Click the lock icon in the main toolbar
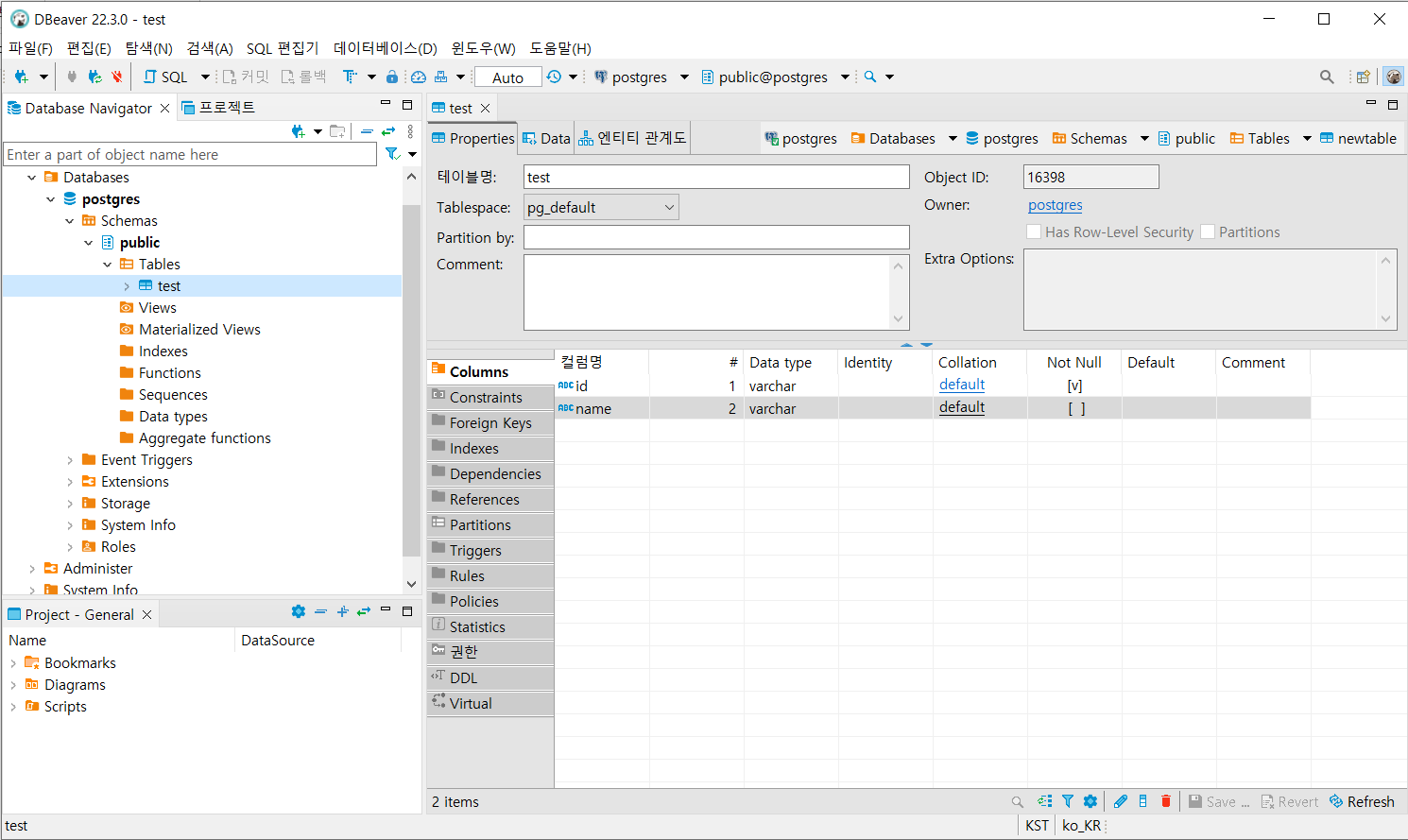Screen dimensions: 1408x840 tap(392, 77)
